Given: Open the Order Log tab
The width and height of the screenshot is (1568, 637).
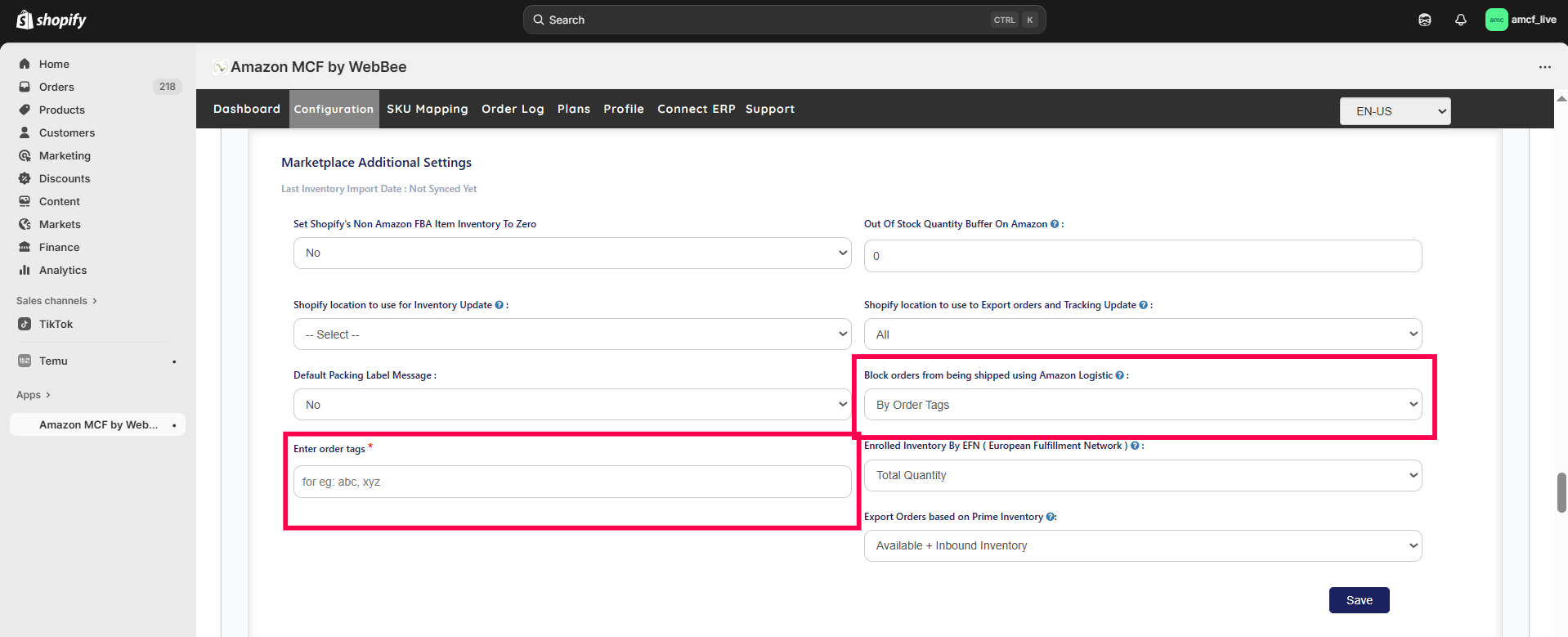Looking at the screenshot, I should [x=513, y=109].
